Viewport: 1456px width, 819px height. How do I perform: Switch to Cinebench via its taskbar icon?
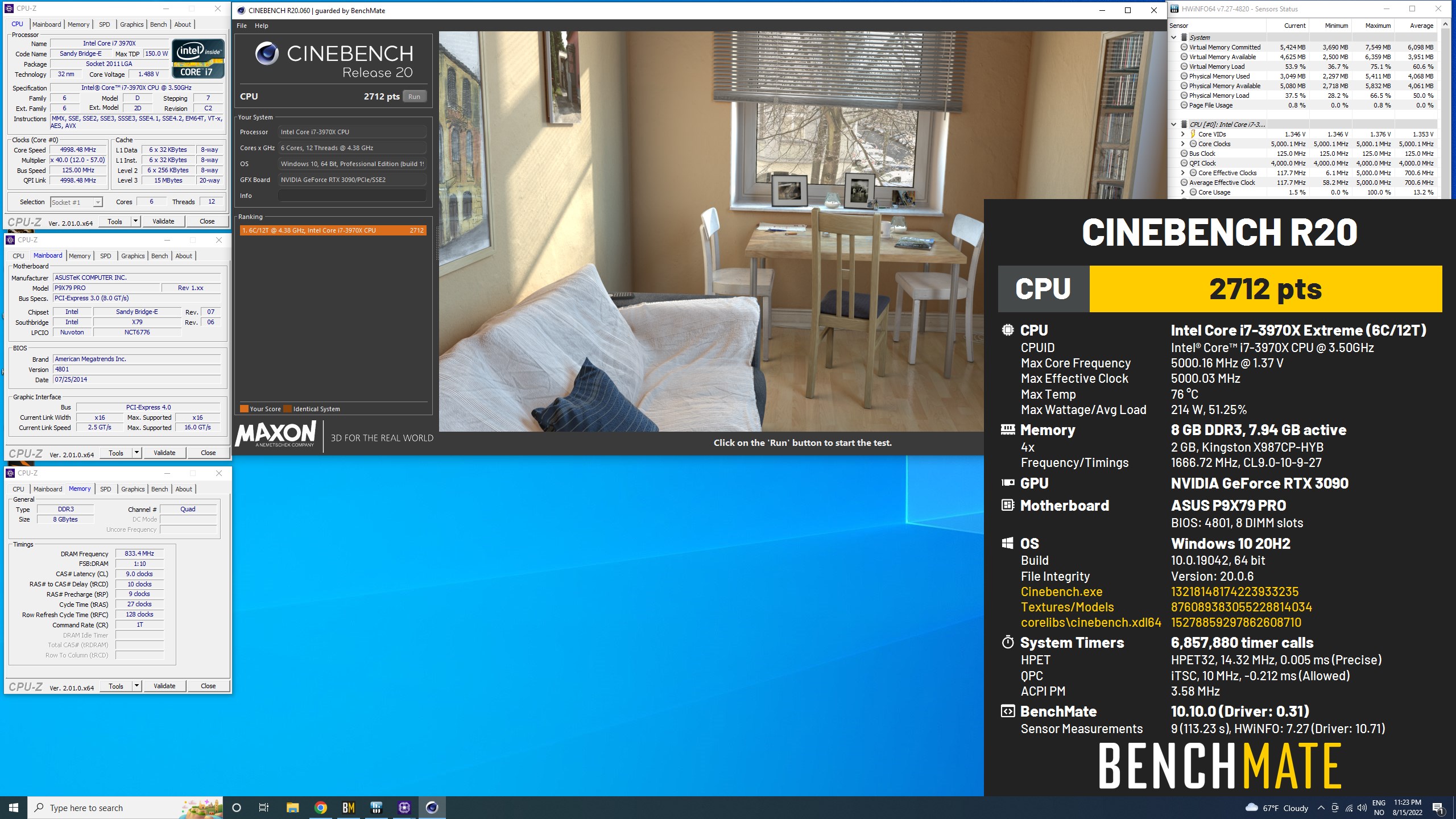tap(432, 808)
